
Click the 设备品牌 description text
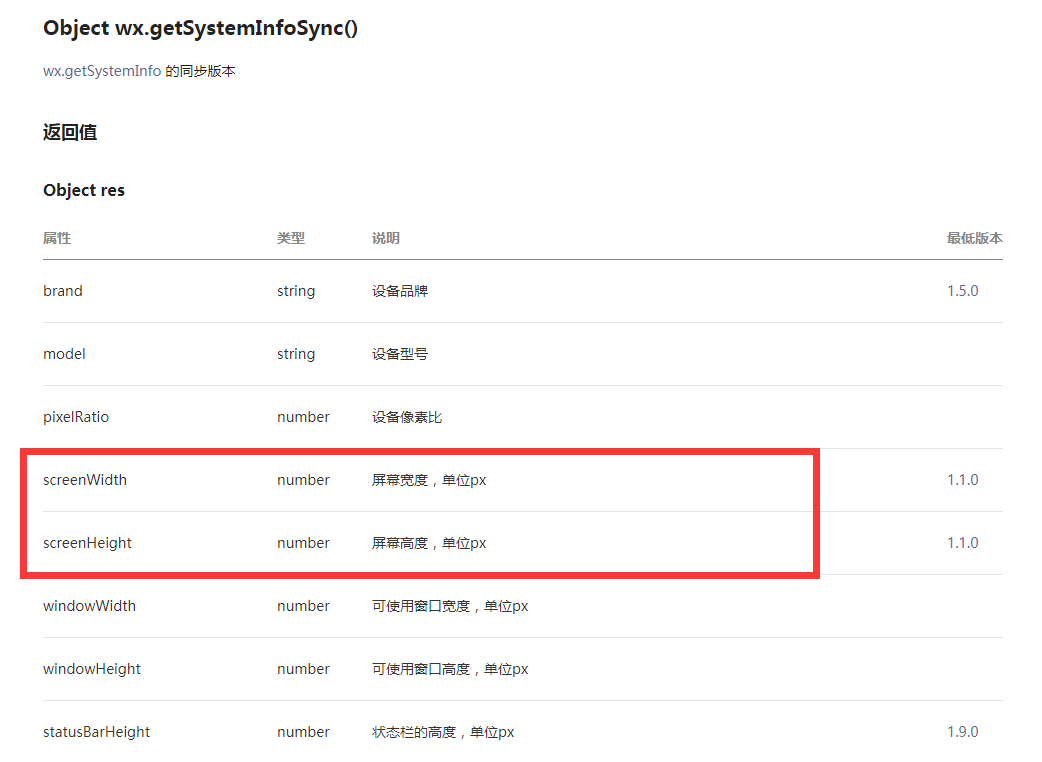(x=398, y=290)
